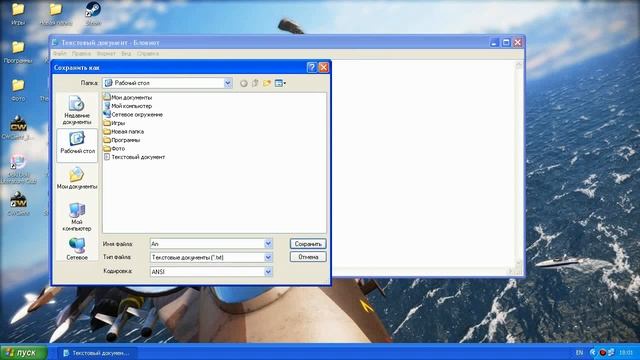Close the Сохранить как dialog
This screenshot has height=360, width=640.
324,67
